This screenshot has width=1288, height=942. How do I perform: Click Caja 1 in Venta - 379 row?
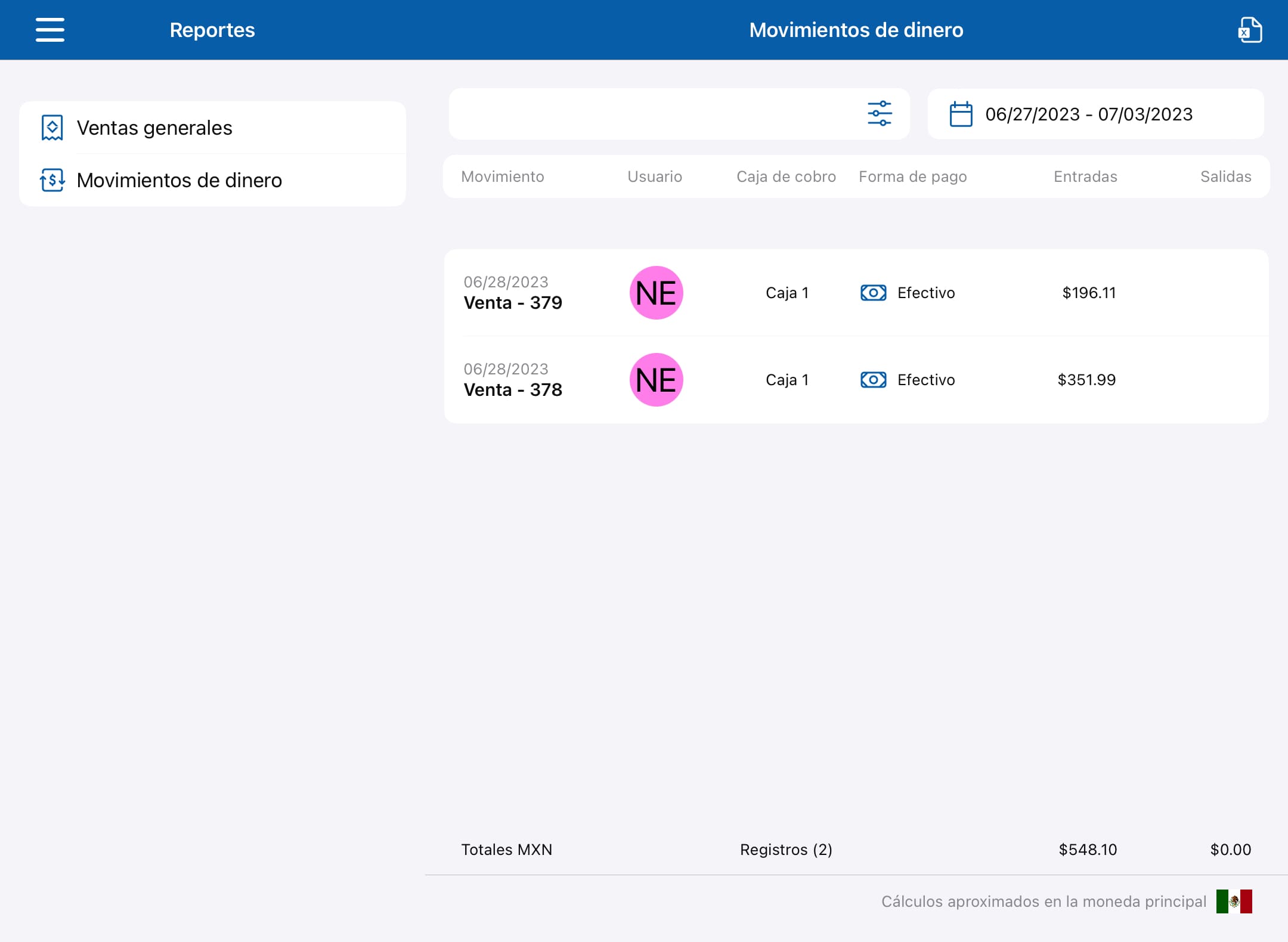coord(787,293)
